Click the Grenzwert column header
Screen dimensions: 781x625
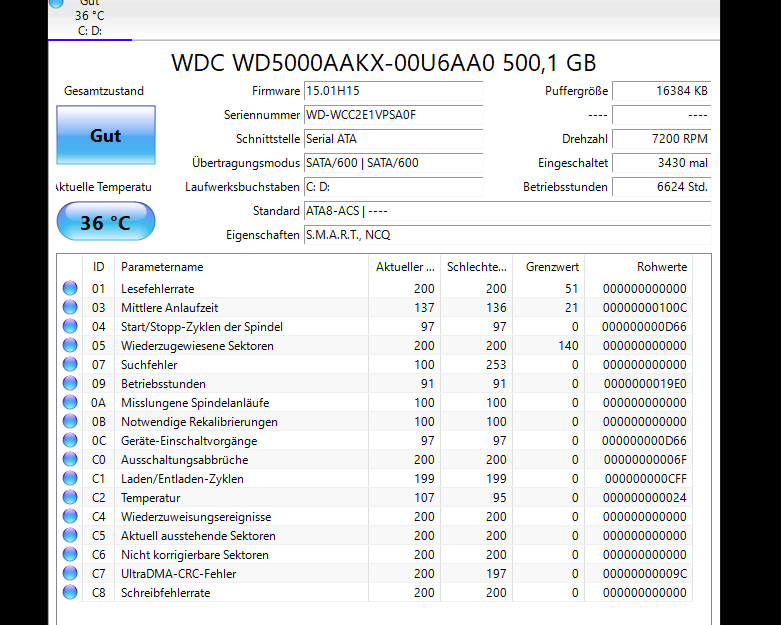(x=548, y=267)
